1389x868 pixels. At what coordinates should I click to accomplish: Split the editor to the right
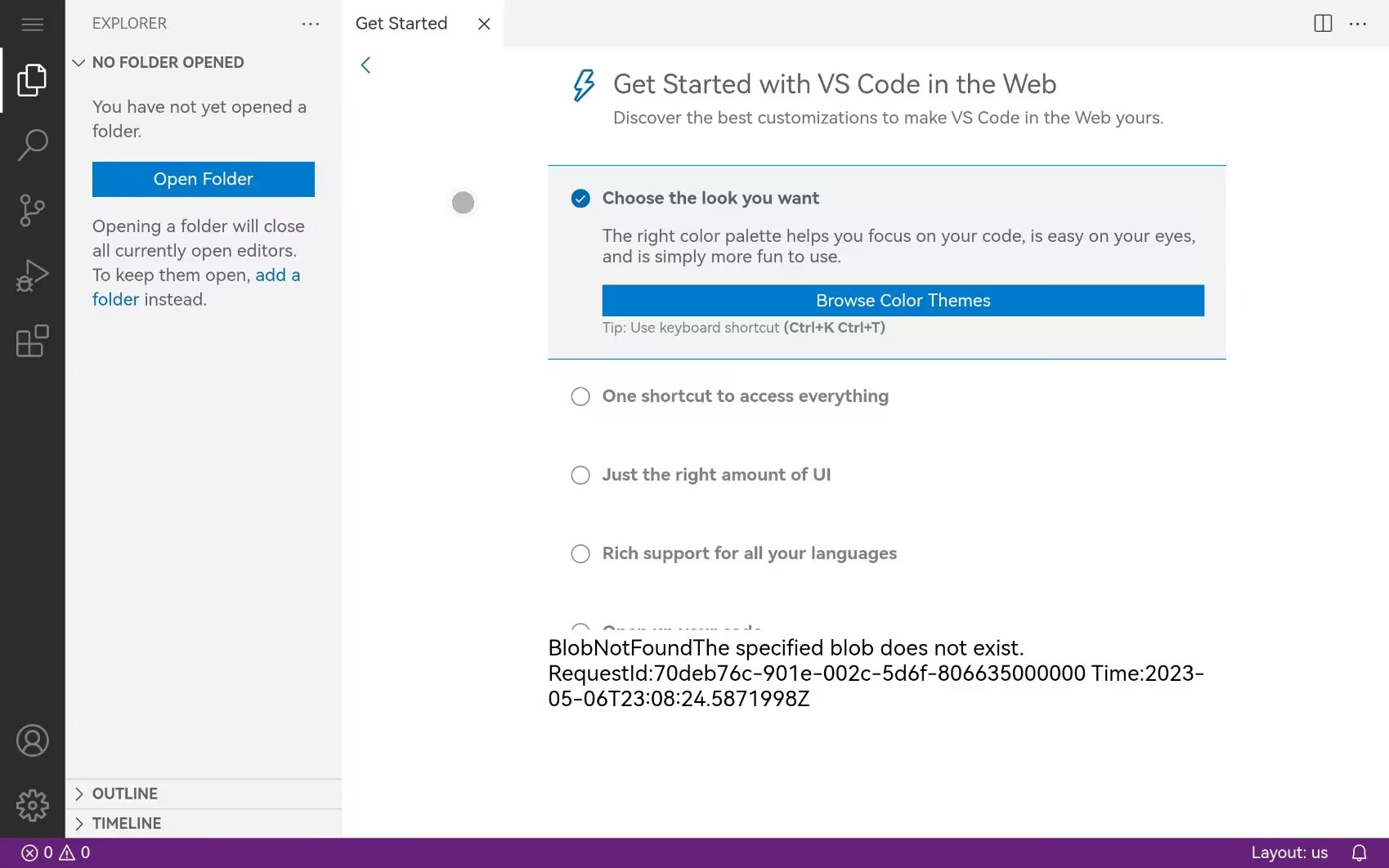[x=1323, y=24]
